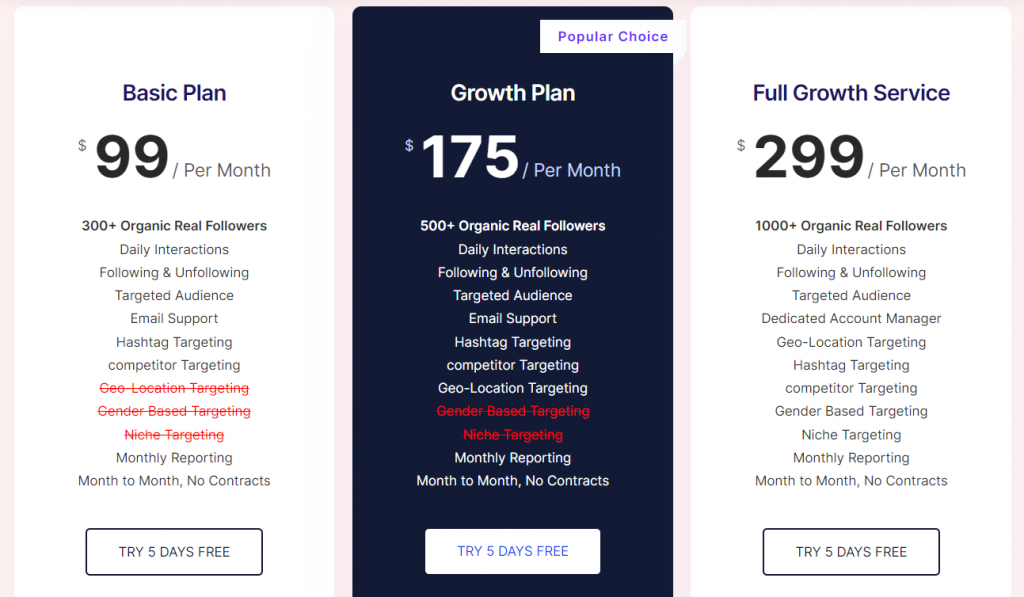Click the 175 price figure
1024x597 pixels.
coord(470,157)
